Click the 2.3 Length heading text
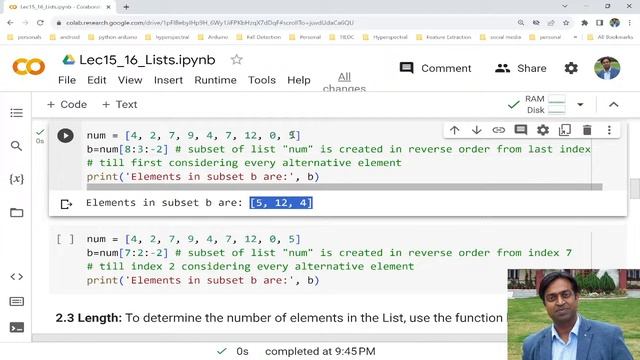The width and height of the screenshot is (640, 360). tap(89, 318)
